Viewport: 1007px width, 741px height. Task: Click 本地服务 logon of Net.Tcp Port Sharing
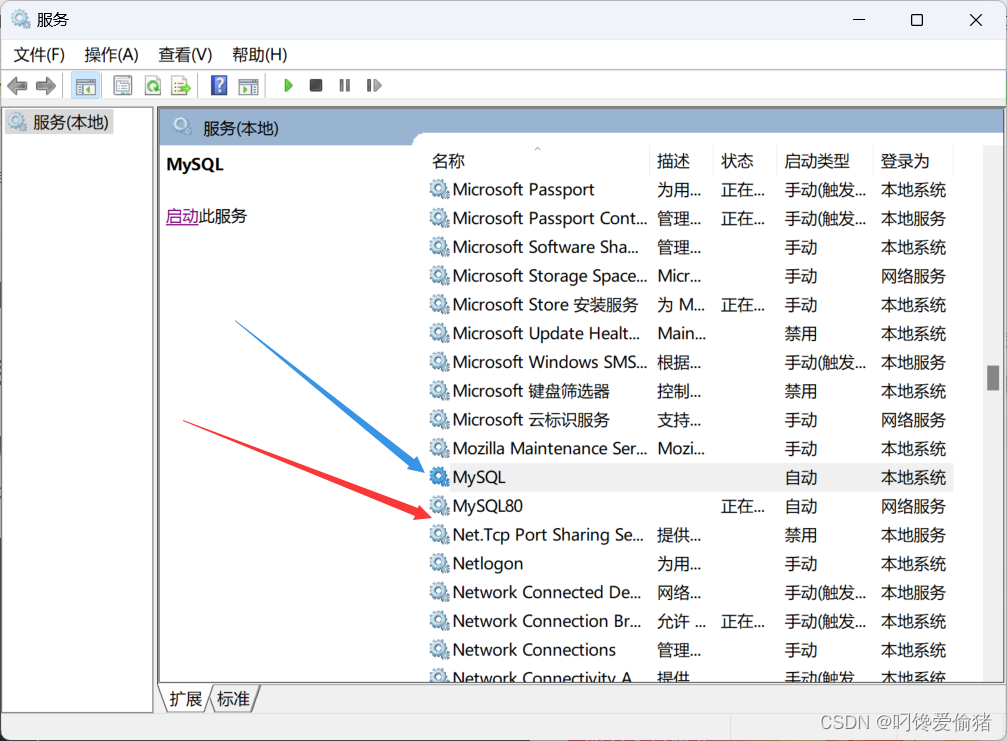pyautogui.click(x=913, y=535)
